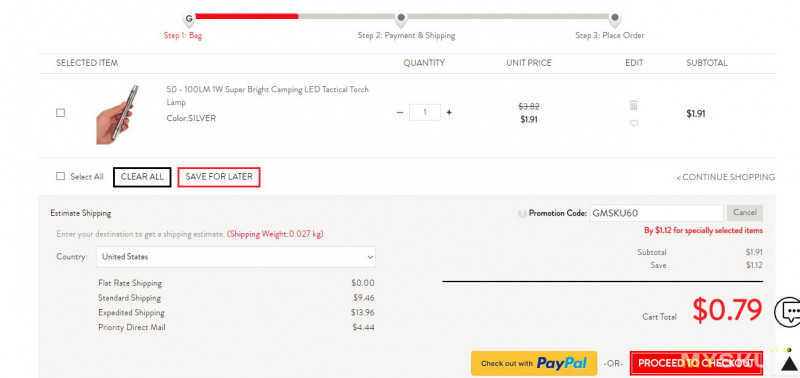Screen dimensions: 800x378
Task: Click SAVE FOR LATER button
Action: pos(219,177)
